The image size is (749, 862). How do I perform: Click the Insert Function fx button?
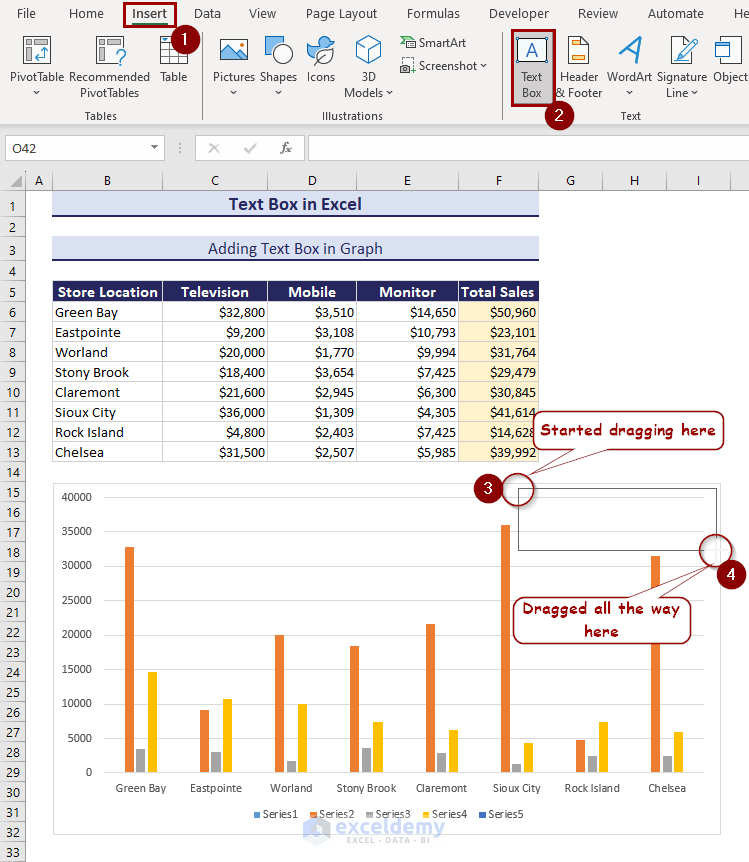(x=285, y=148)
